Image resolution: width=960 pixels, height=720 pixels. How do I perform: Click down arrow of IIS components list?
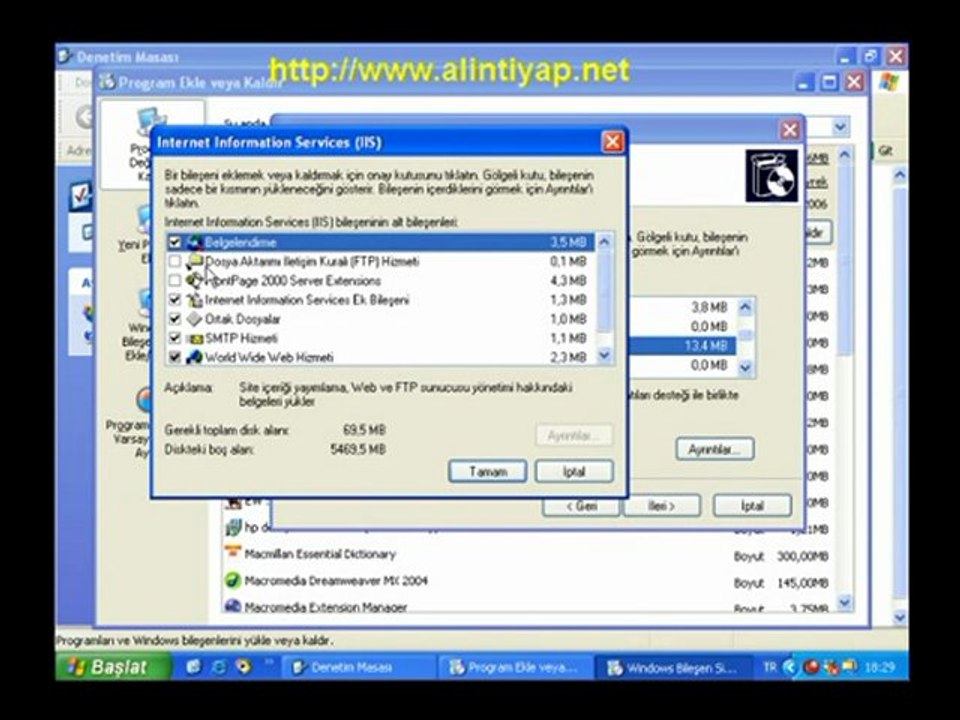pos(604,356)
